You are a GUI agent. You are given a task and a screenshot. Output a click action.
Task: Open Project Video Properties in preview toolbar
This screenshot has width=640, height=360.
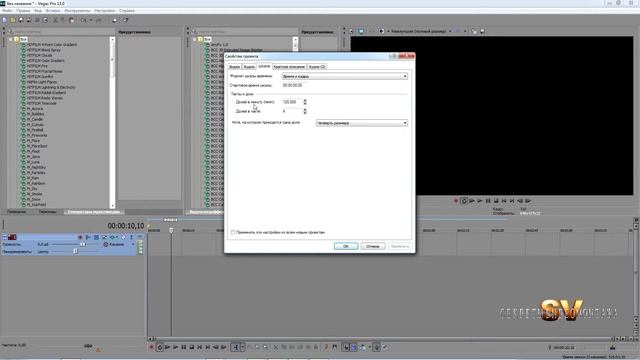pos(351,31)
